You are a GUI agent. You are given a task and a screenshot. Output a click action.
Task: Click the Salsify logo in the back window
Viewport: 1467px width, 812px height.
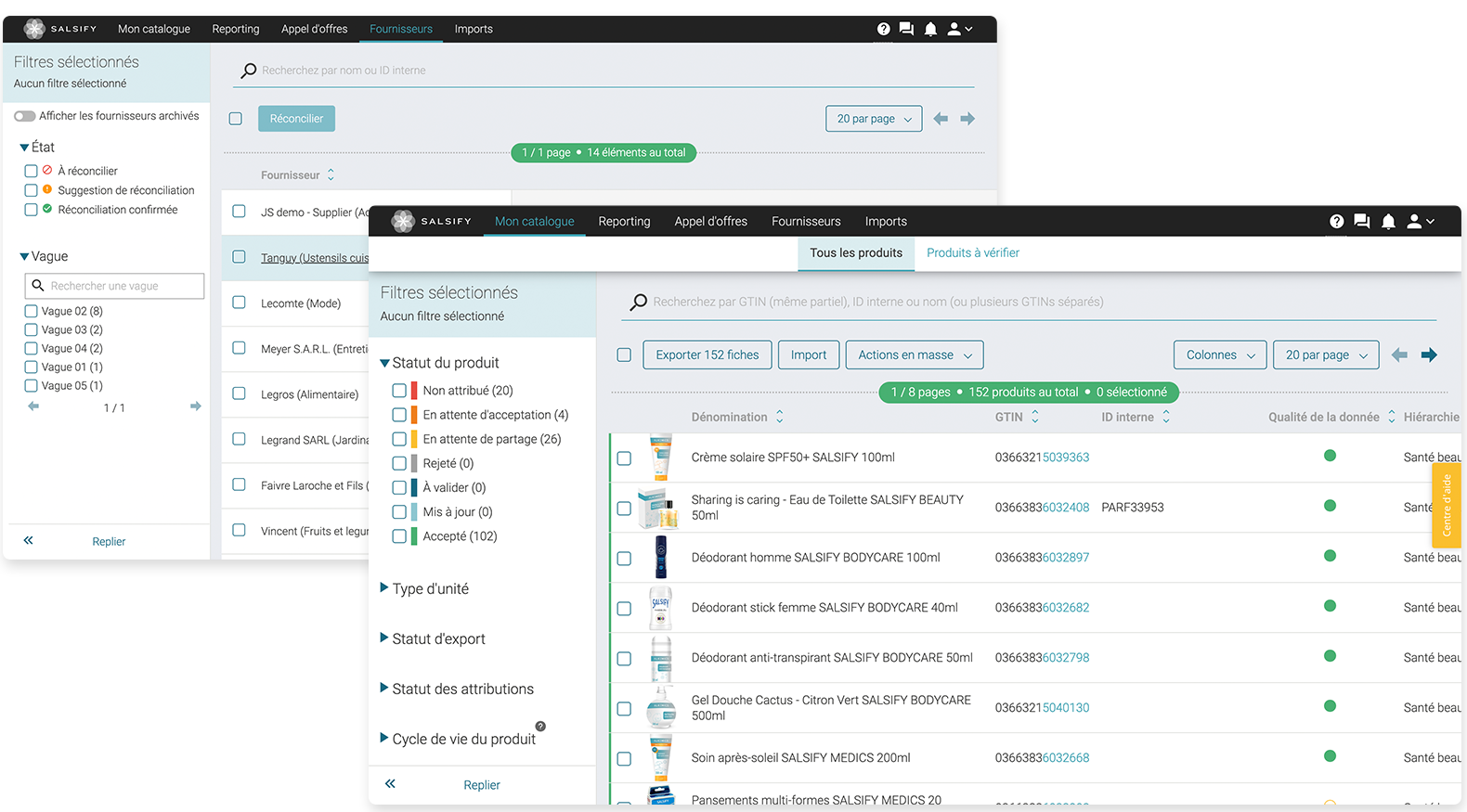(x=60, y=29)
